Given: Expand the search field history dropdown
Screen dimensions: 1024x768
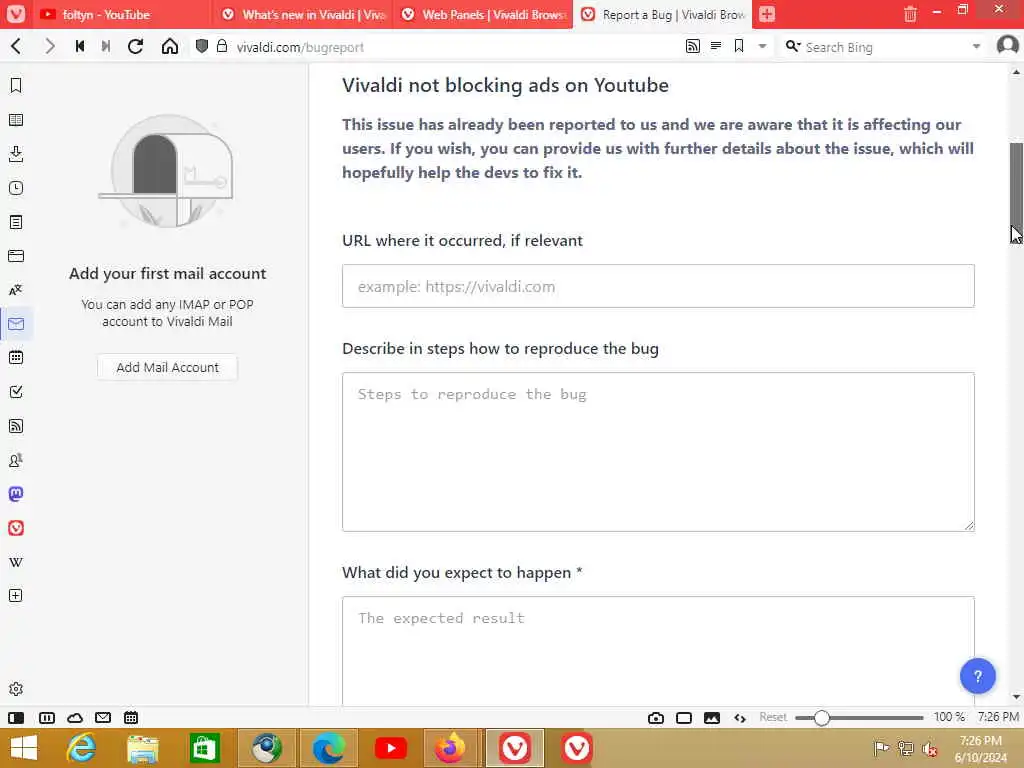Looking at the screenshot, I should point(976,46).
